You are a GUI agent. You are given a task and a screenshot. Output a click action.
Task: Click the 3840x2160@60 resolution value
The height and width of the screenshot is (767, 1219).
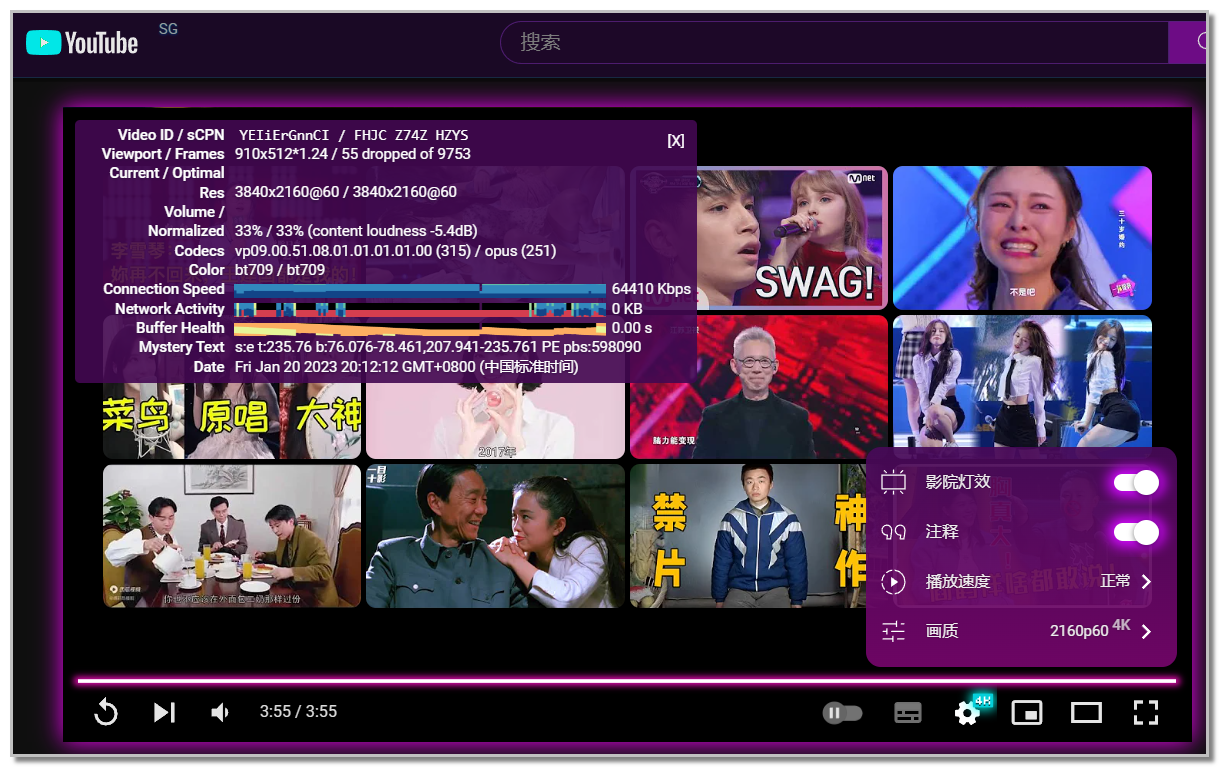pos(346,192)
